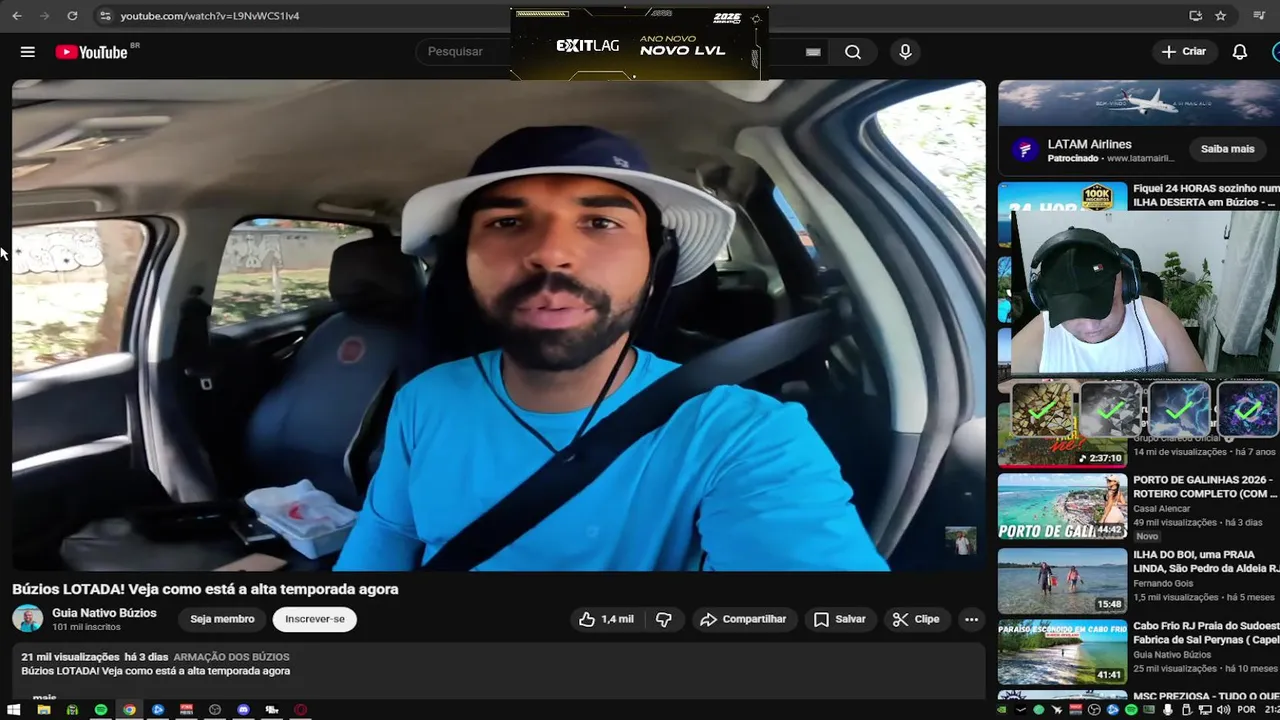The image size is (1280, 720).
Task: Click the Pesquisar search field
Action: pyautogui.click(x=465, y=52)
